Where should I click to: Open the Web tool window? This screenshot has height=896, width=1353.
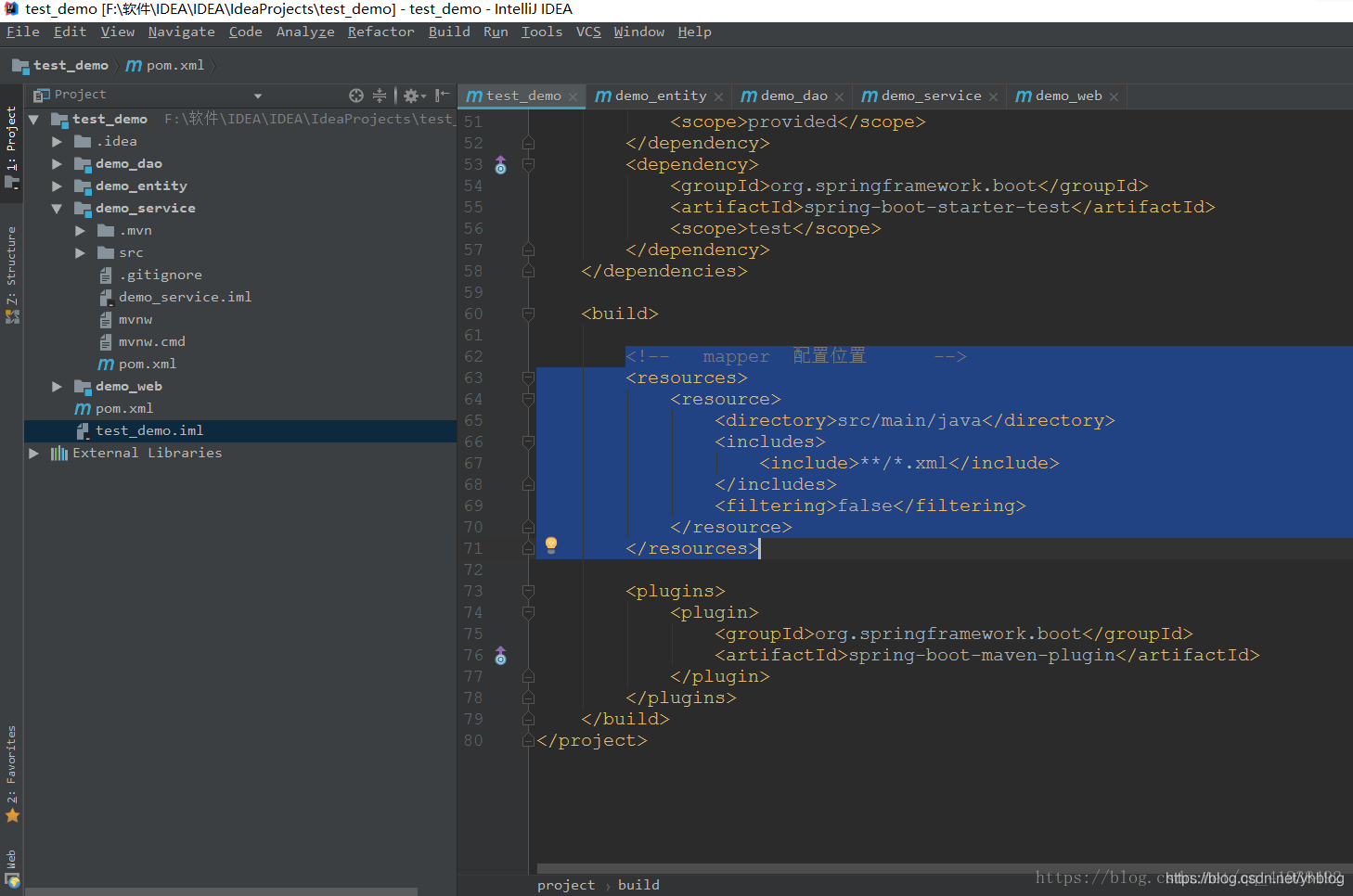11,869
